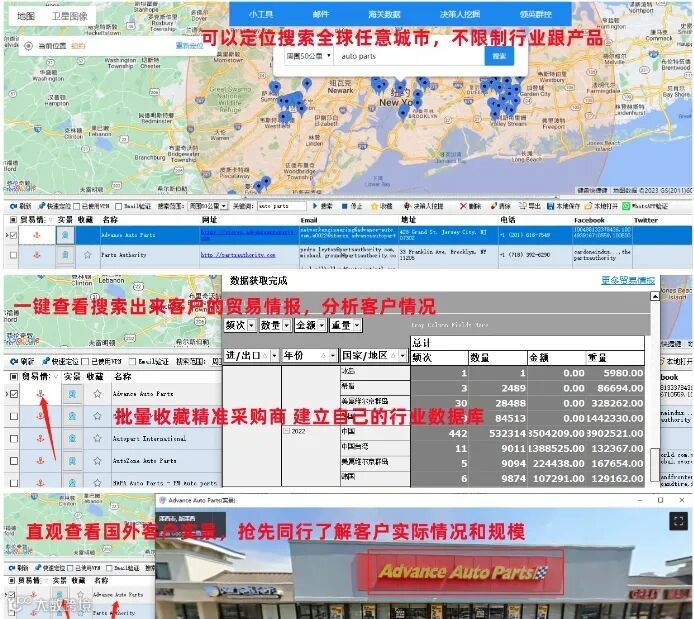
Task: Click the frequency cell showing 442
Action: (x=440, y=434)
